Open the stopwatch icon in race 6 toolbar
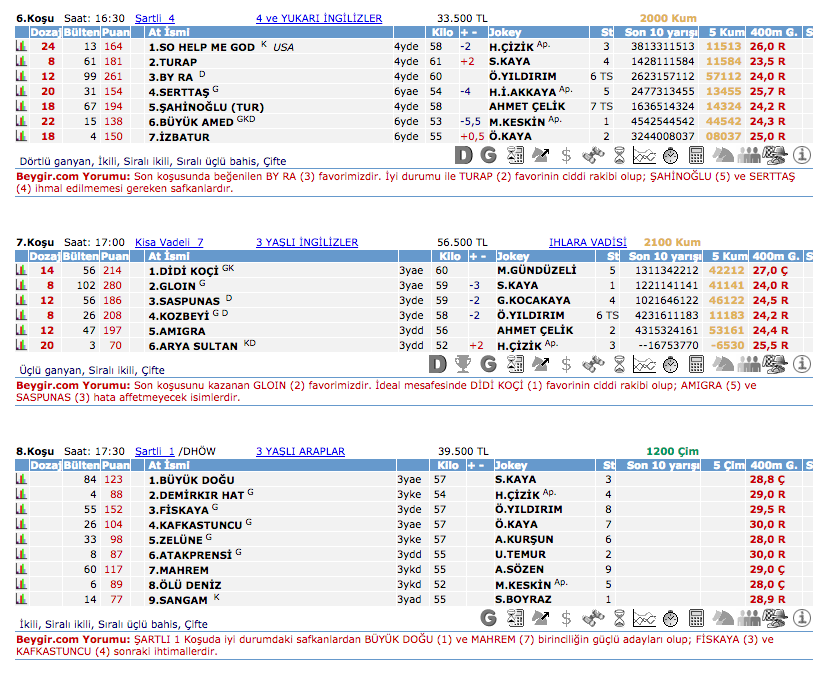The image size is (836, 674). click(671, 154)
